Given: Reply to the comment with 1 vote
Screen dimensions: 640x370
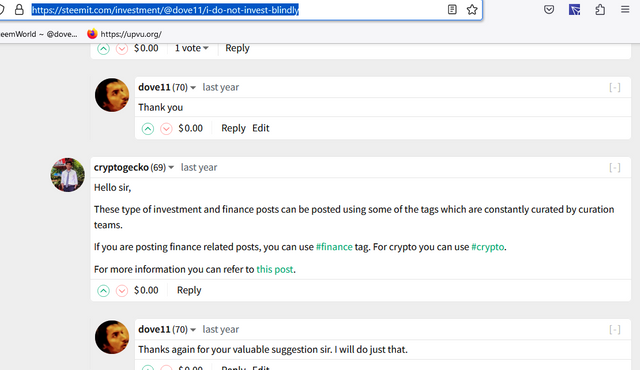Looking at the screenshot, I should pyautogui.click(x=237, y=48).
